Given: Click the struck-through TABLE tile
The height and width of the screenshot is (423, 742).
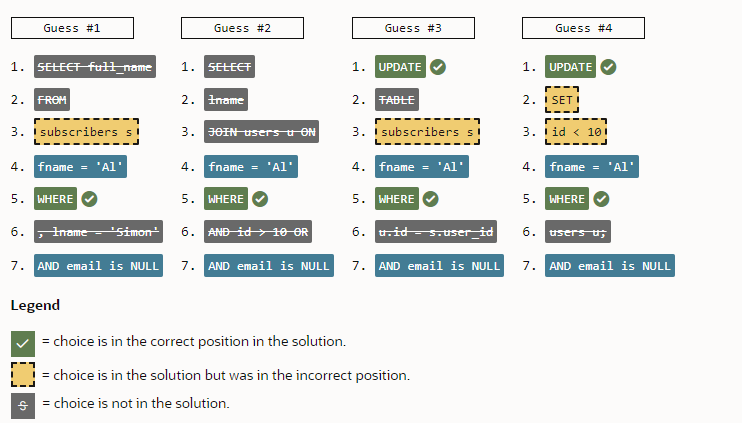Looking at the screenshot, I should tap(396, 100).
